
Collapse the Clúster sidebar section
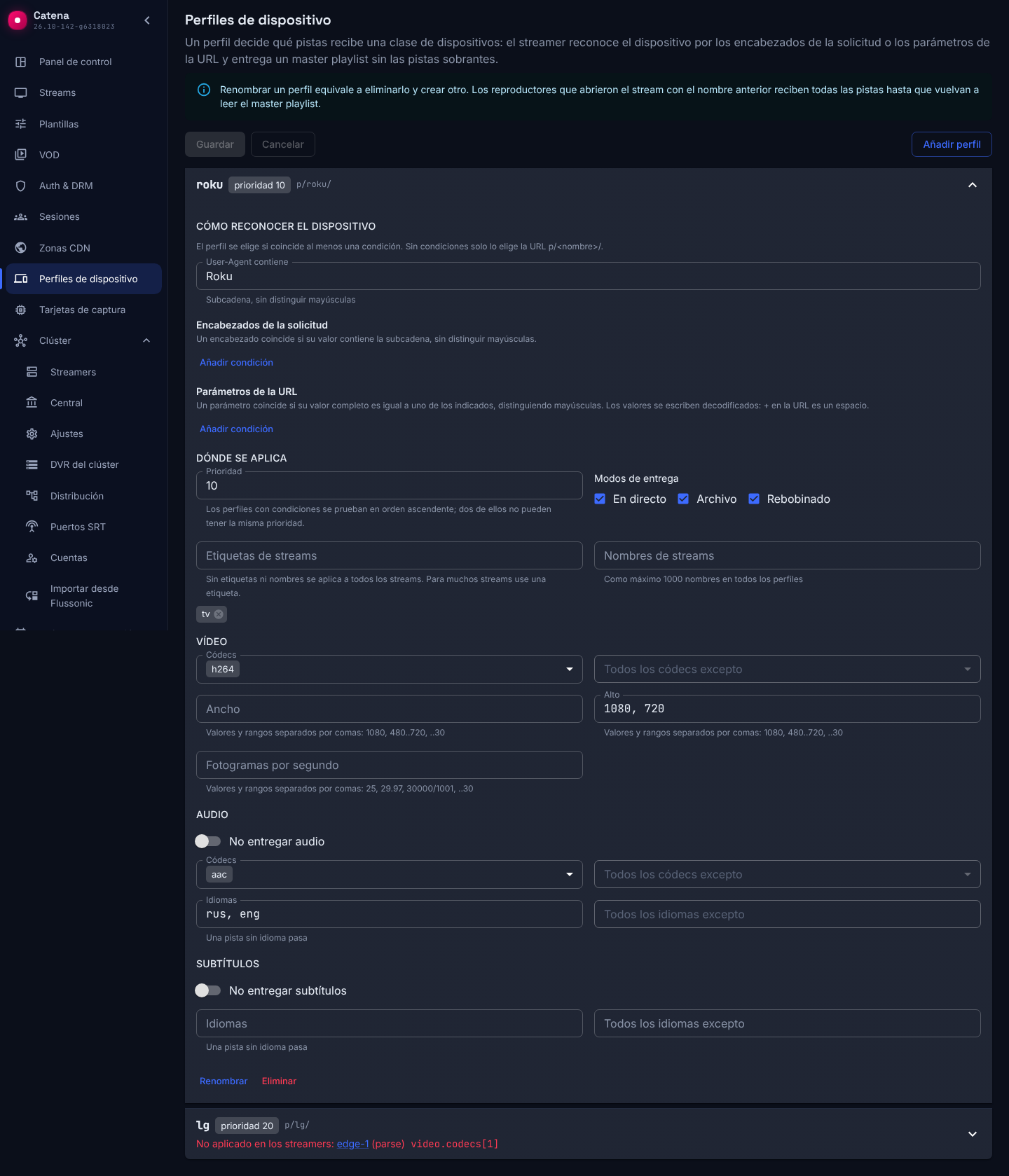(x=146, y=340)
